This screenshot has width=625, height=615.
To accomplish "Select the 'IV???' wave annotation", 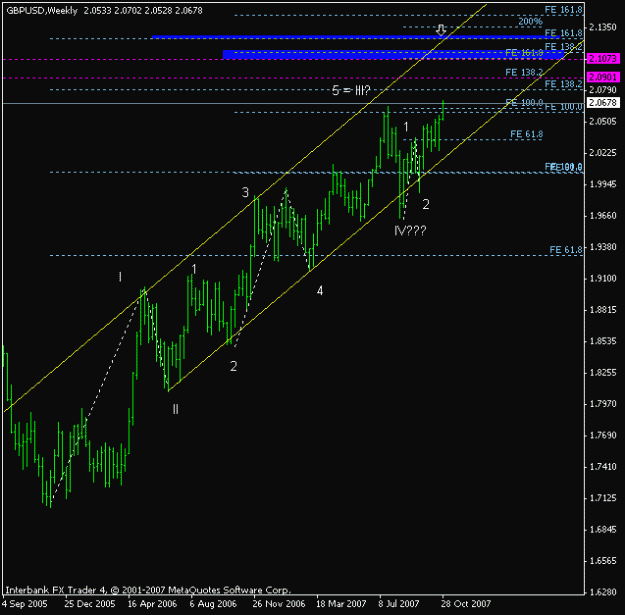I will coord(410,230).
